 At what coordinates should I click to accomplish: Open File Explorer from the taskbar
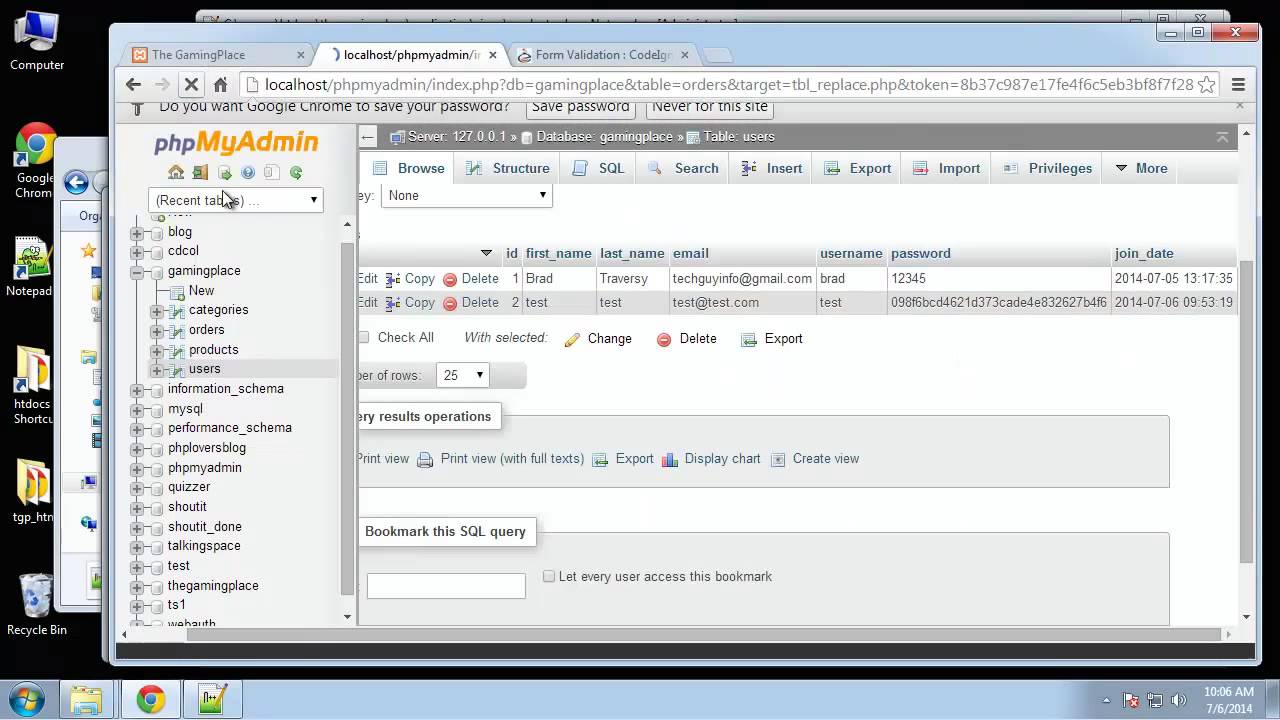86,699
